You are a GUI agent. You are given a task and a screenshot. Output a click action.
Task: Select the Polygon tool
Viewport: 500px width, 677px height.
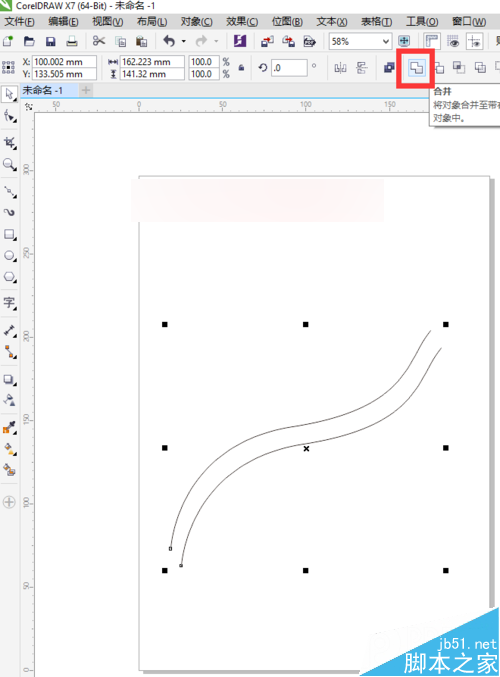[9, 277]
